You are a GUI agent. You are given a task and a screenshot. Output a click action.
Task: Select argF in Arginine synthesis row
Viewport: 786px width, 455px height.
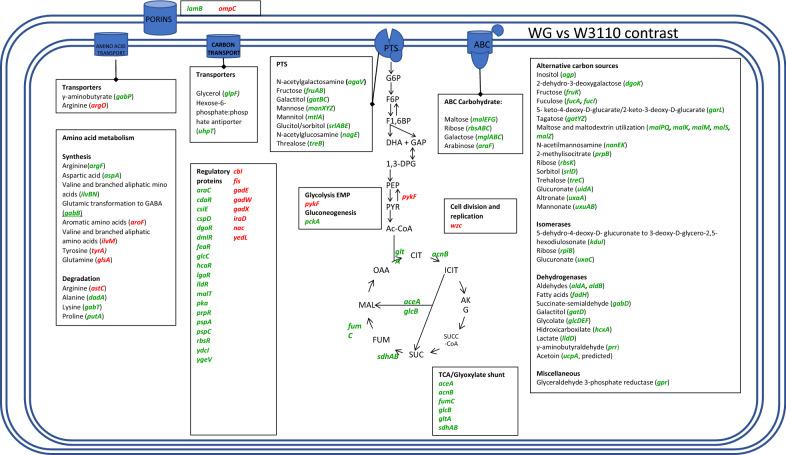[x=97, y=166]
